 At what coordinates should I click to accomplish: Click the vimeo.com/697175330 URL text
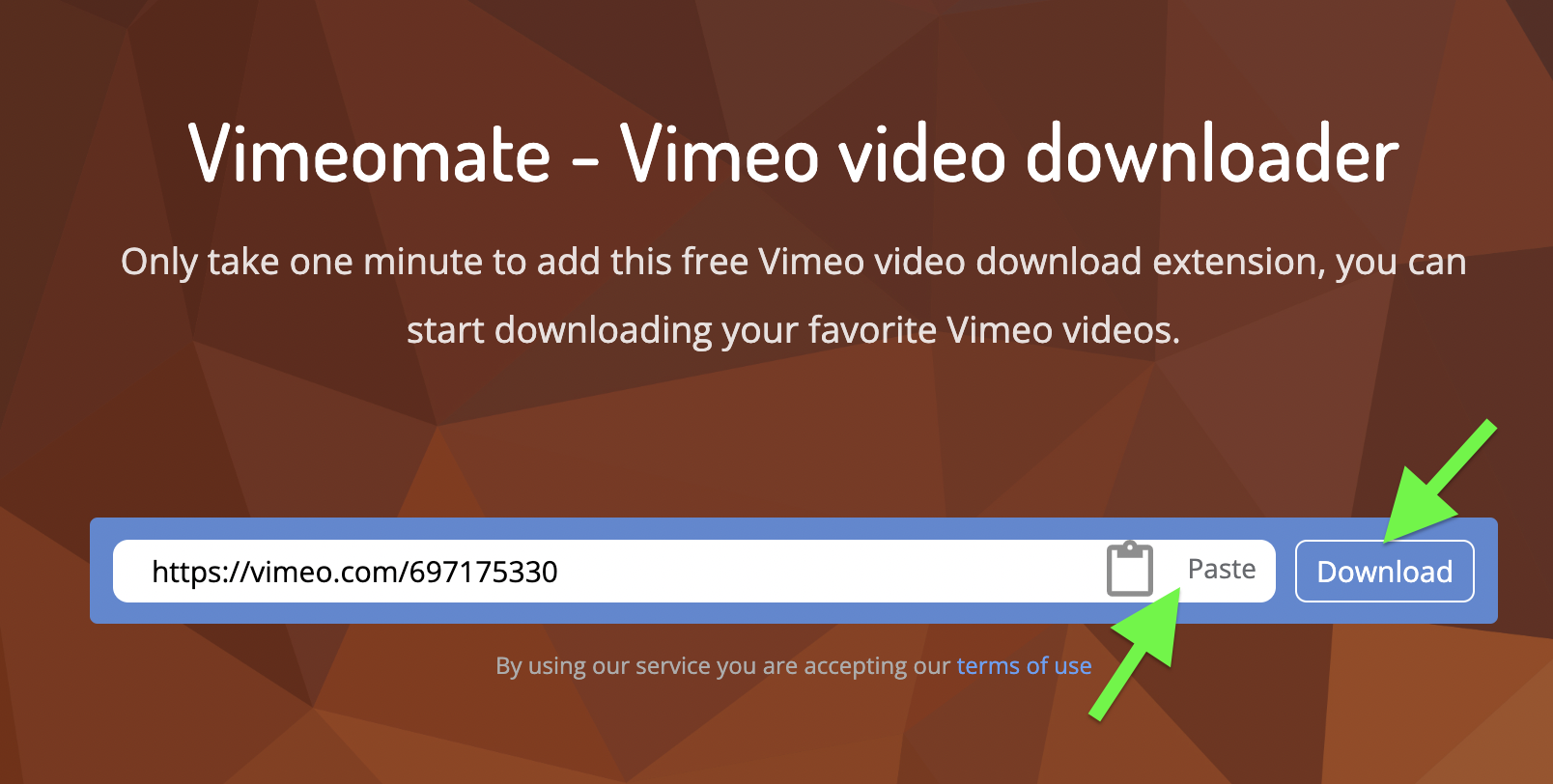coord(354,572)
